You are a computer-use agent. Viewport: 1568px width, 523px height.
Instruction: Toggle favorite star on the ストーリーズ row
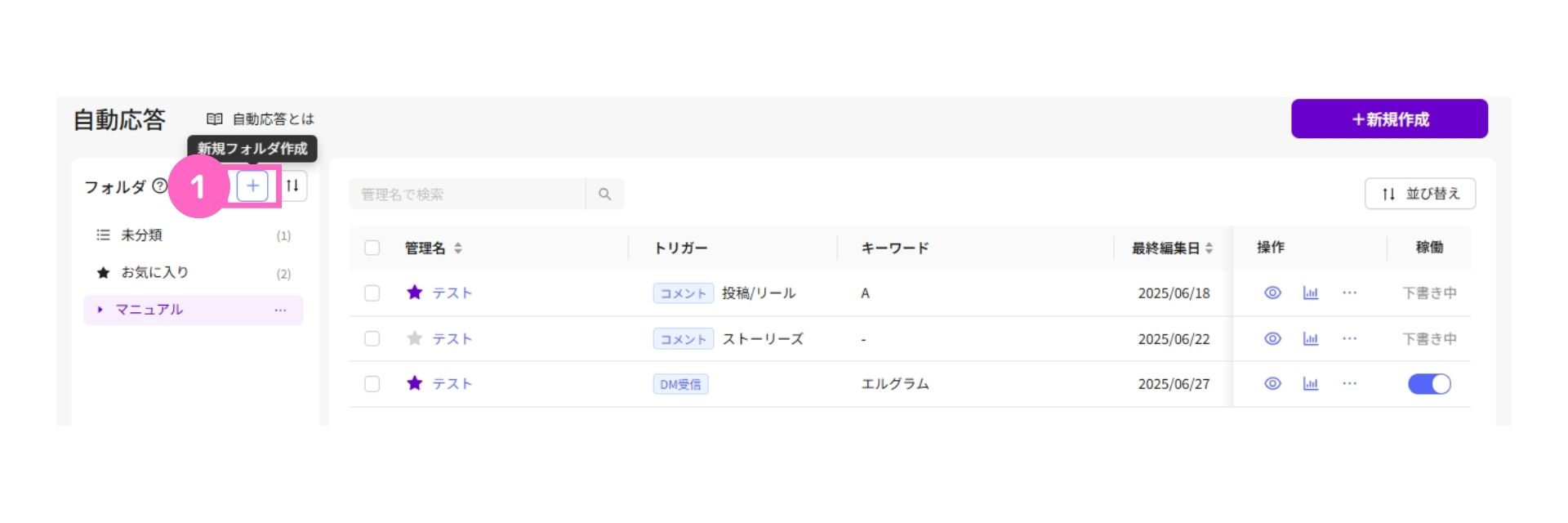(415, 338)
